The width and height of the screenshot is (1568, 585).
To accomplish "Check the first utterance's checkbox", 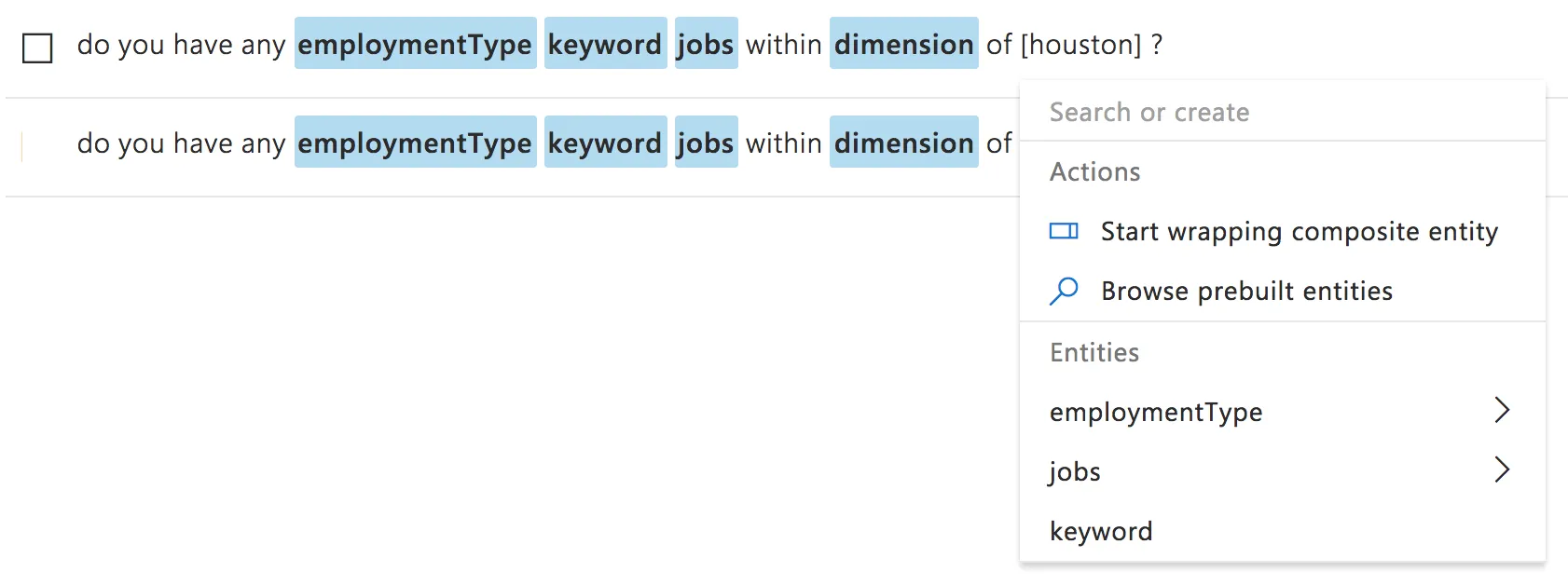I will (x=37, y=47).
